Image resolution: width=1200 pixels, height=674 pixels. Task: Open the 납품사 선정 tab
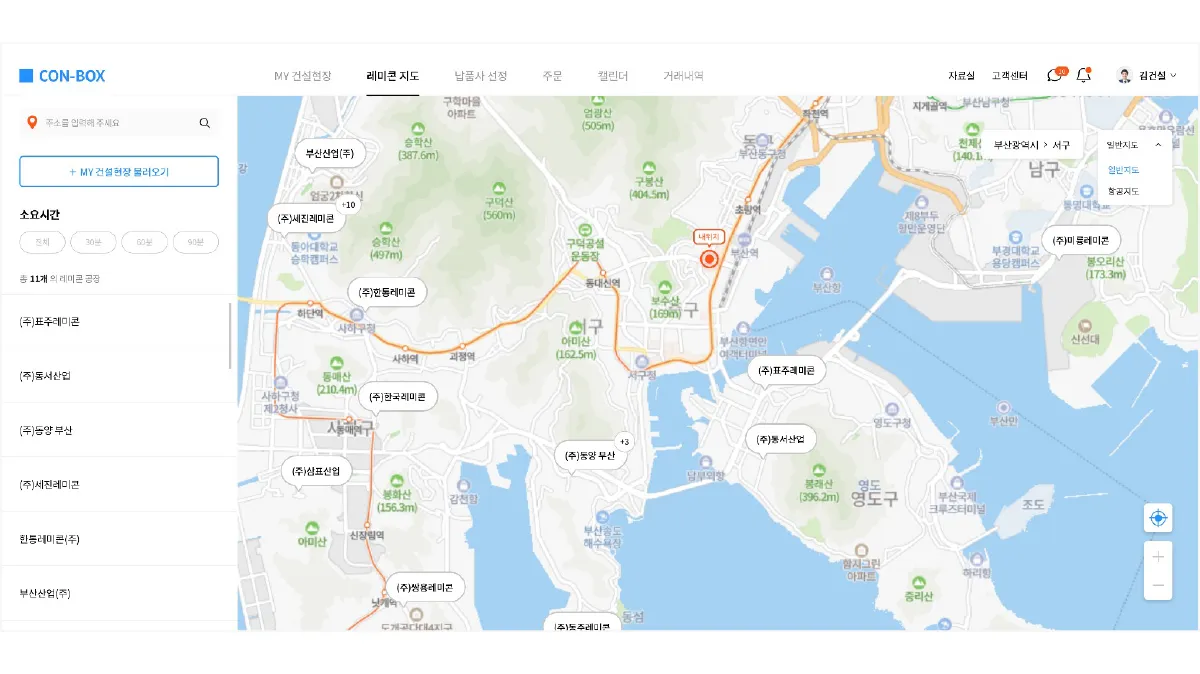pos(481,76)
